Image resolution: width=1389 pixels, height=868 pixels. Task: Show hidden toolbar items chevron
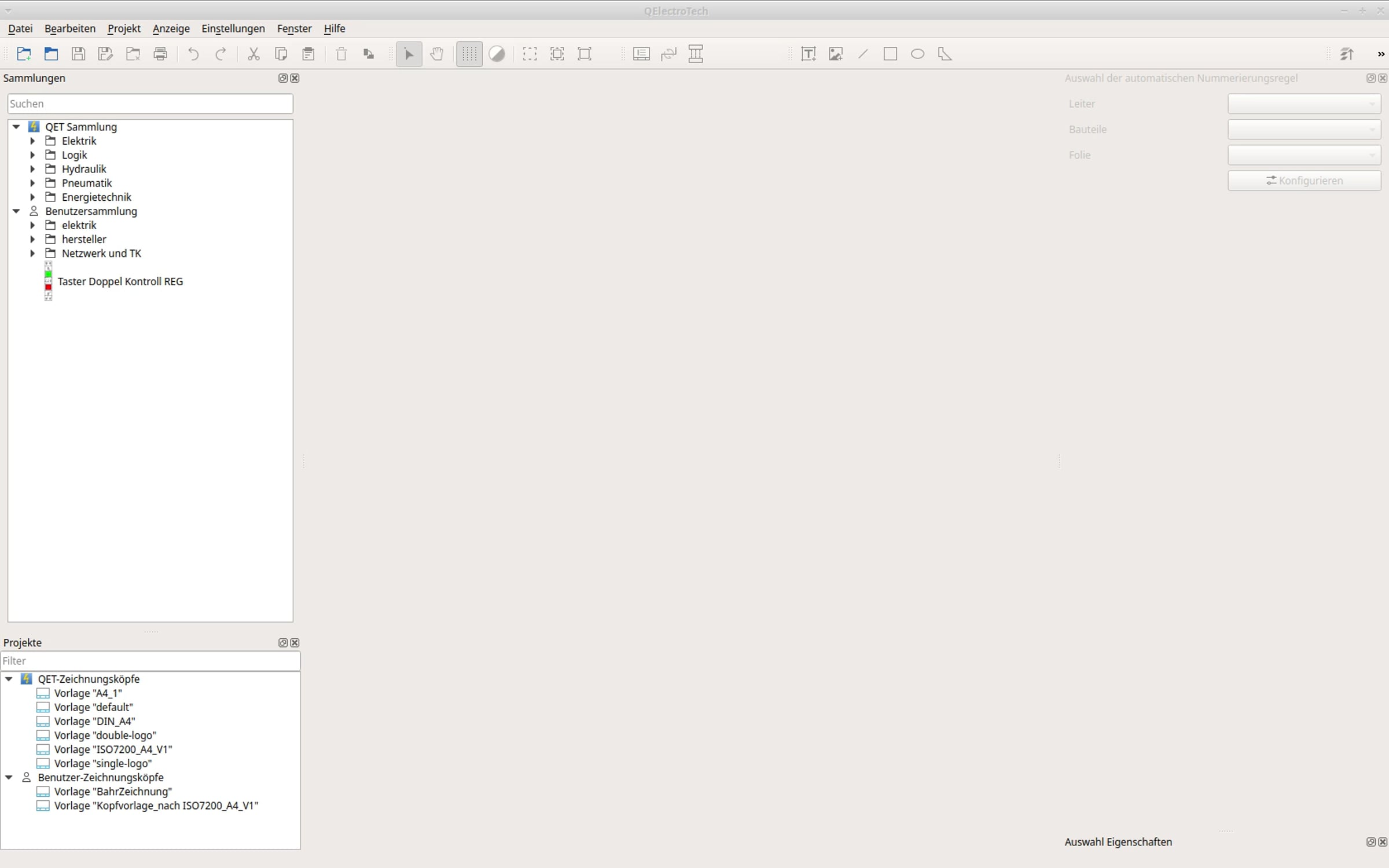(1381, 54)
